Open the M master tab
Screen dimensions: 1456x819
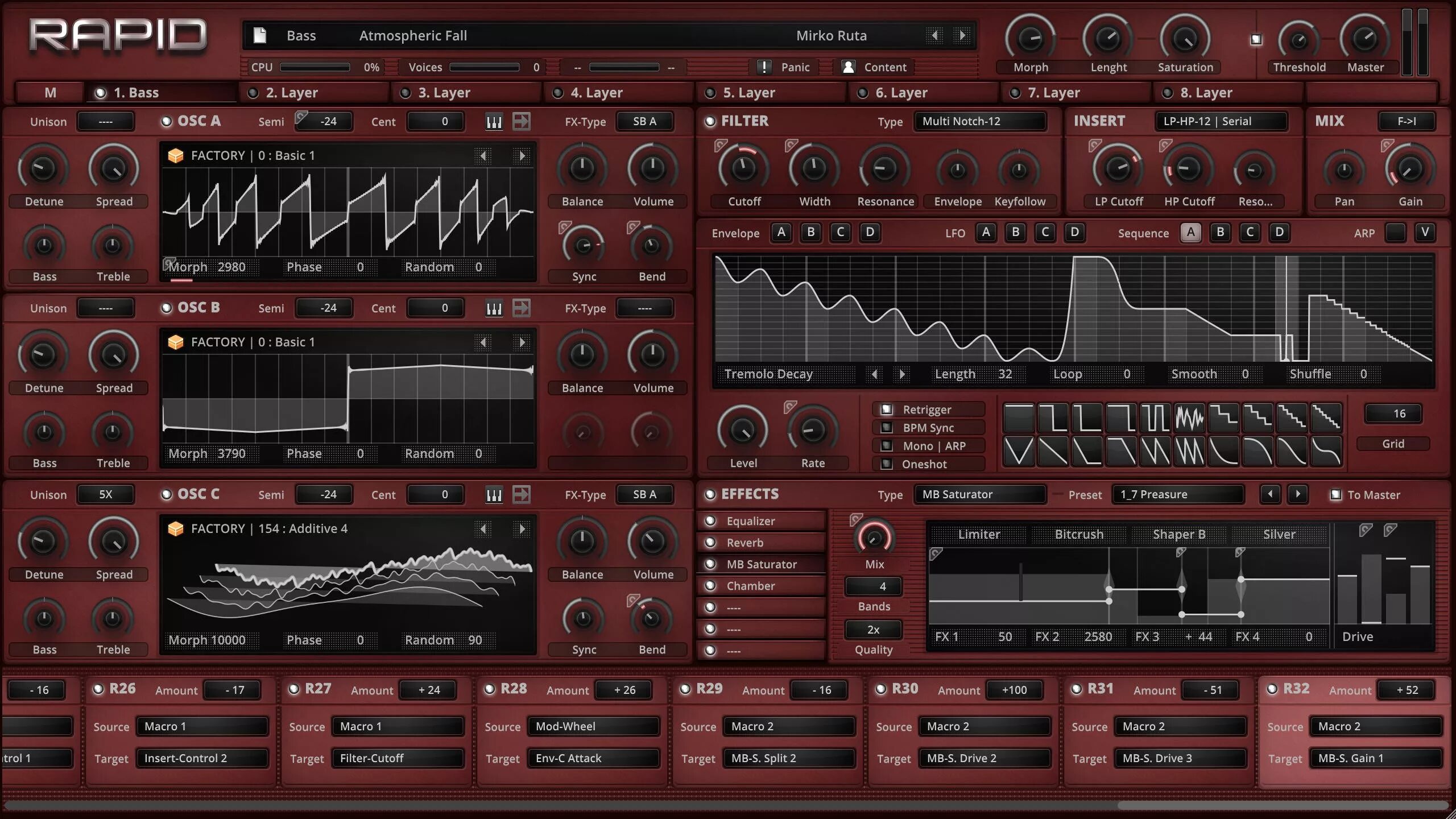click(x=50, y=92)
